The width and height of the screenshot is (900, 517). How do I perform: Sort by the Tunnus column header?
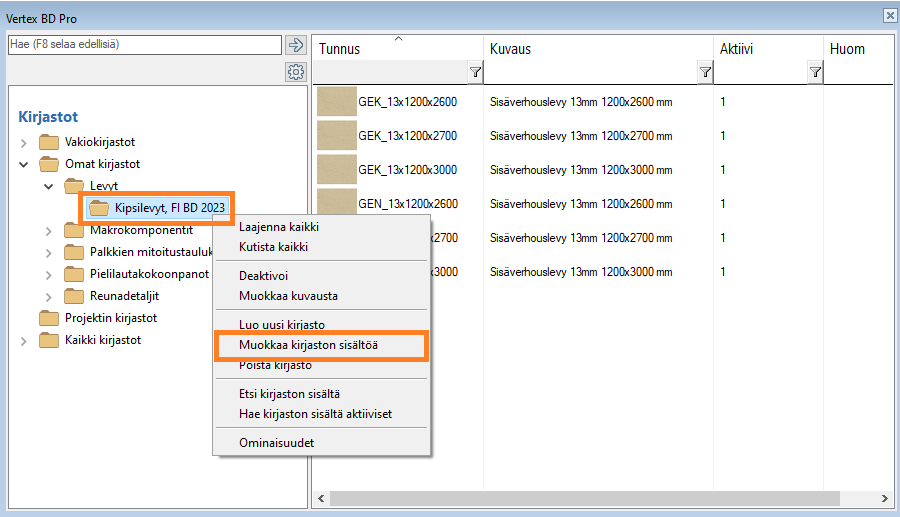click(340, 49)
